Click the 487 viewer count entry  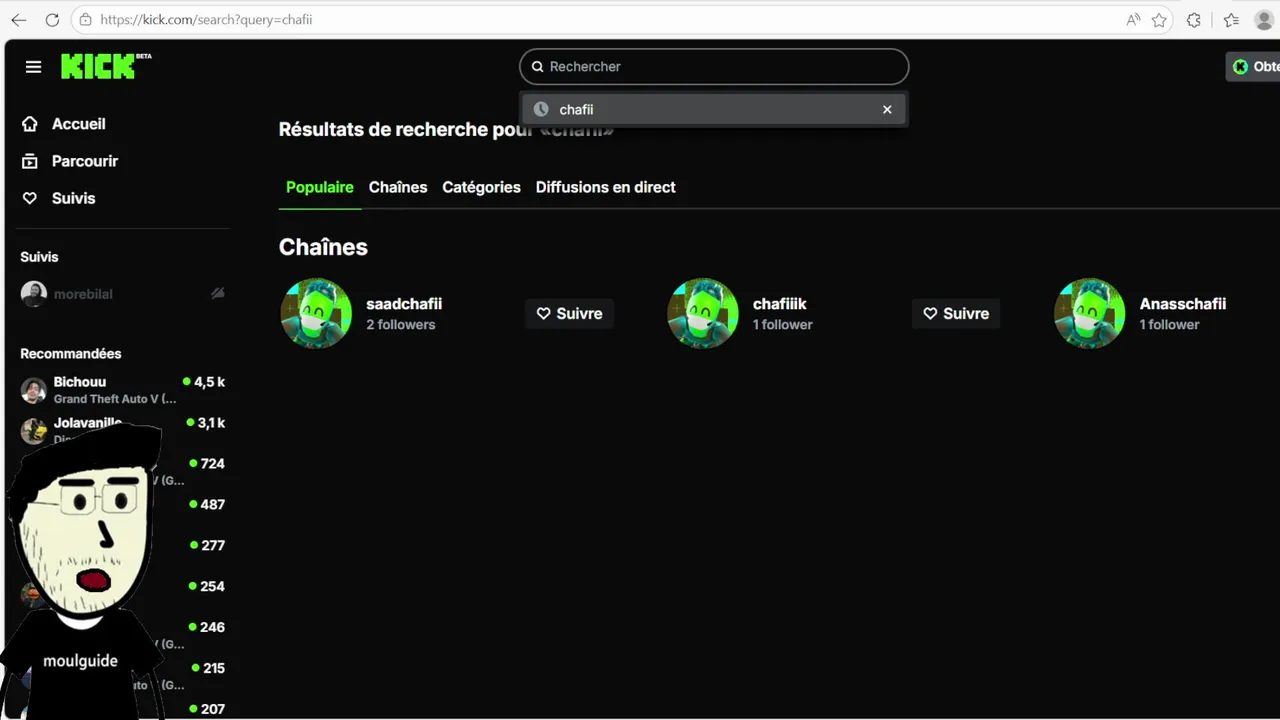[207, 505]
